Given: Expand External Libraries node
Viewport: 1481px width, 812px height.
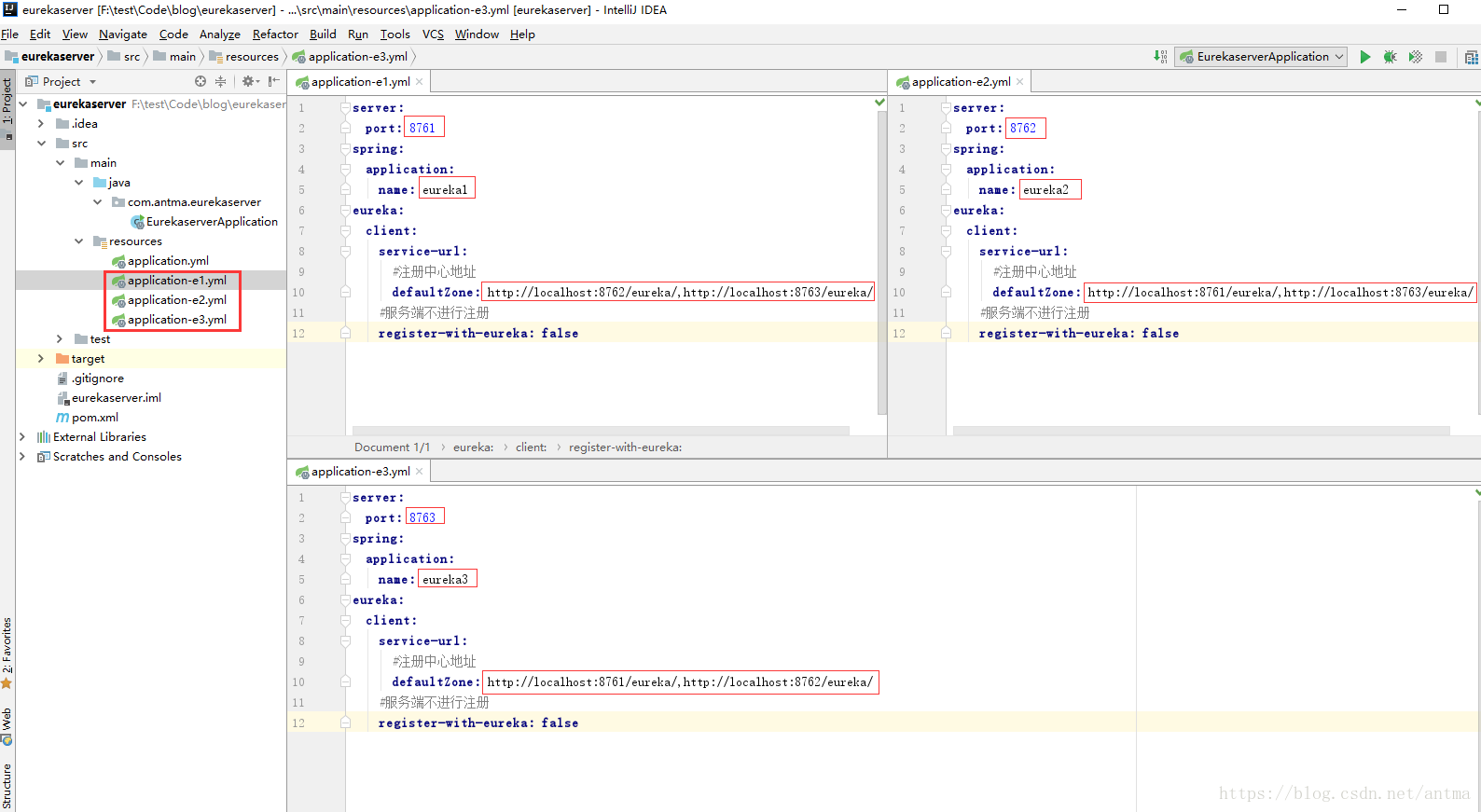Looking at the screenshot, I should (x=23, y=437).
